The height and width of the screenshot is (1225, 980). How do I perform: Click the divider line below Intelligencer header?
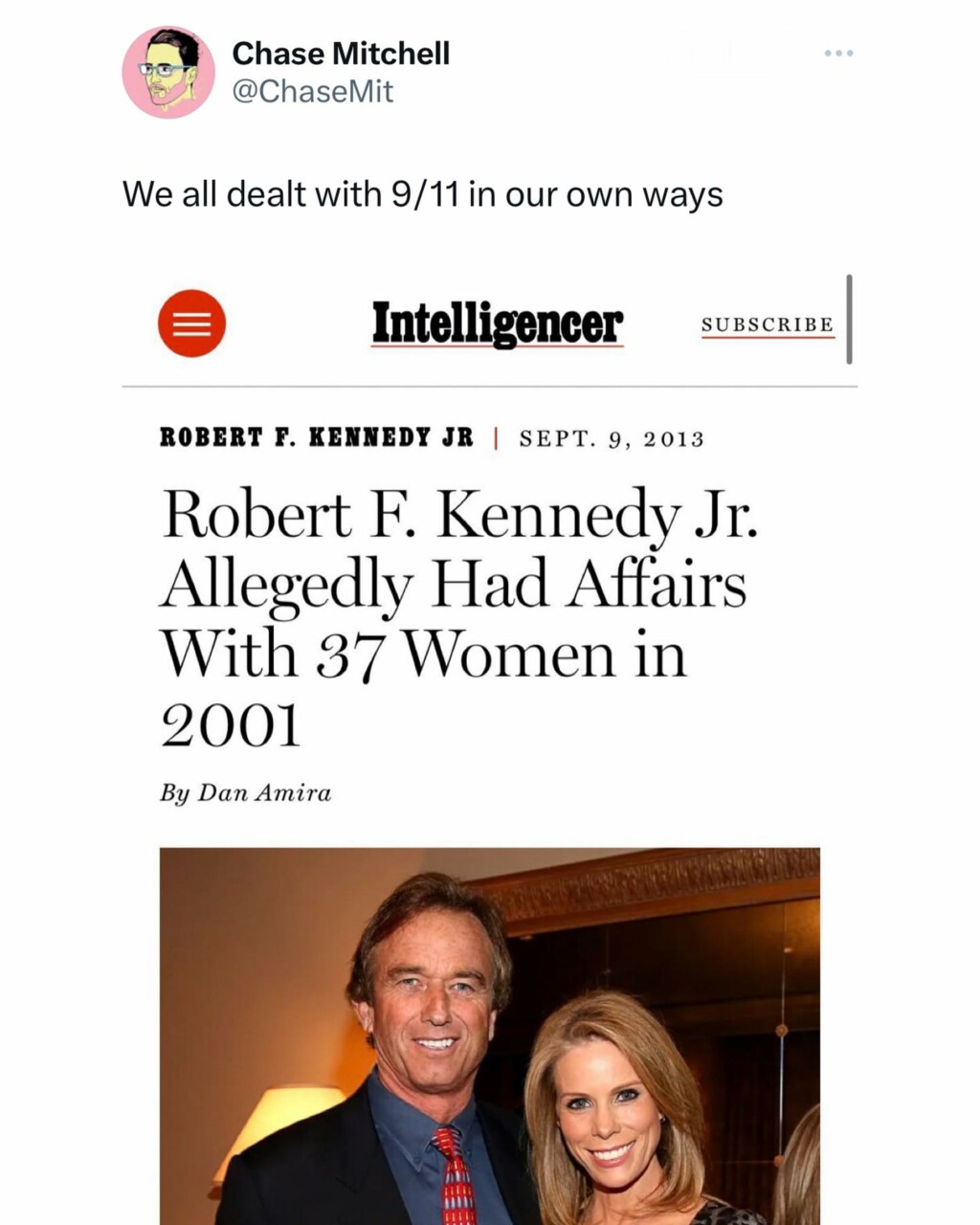point(490,387)
